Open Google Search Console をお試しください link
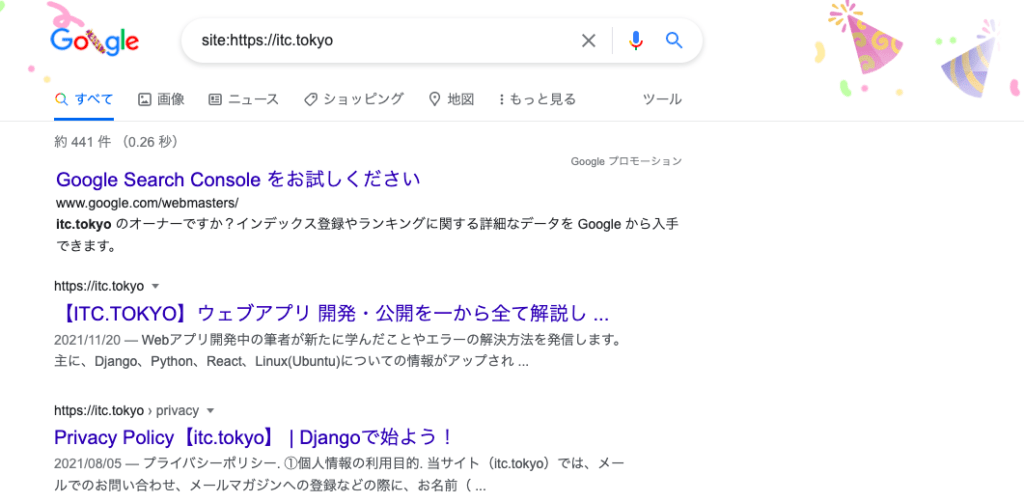1024x502 pixels. [238, 179]
